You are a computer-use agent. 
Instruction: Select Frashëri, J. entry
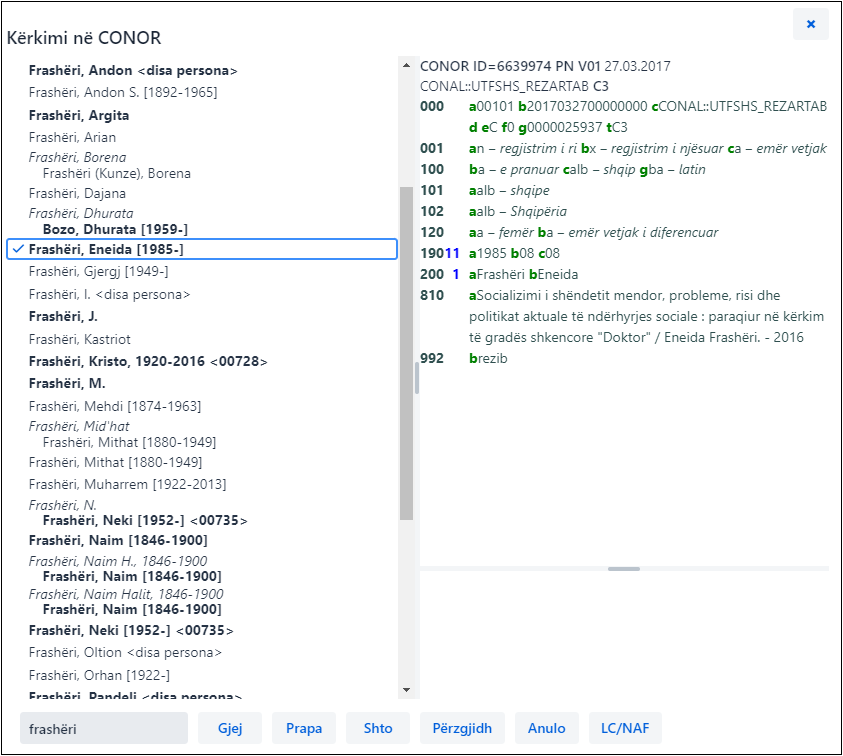click(63, 317)
